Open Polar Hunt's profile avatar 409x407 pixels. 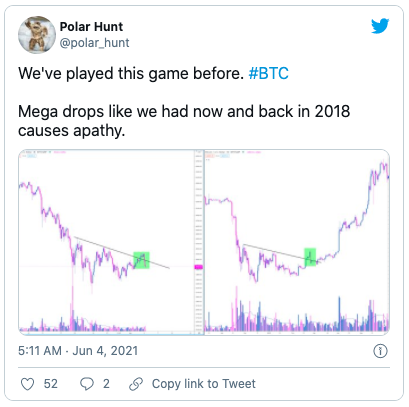pyautogui.click(x=37, y=35)
